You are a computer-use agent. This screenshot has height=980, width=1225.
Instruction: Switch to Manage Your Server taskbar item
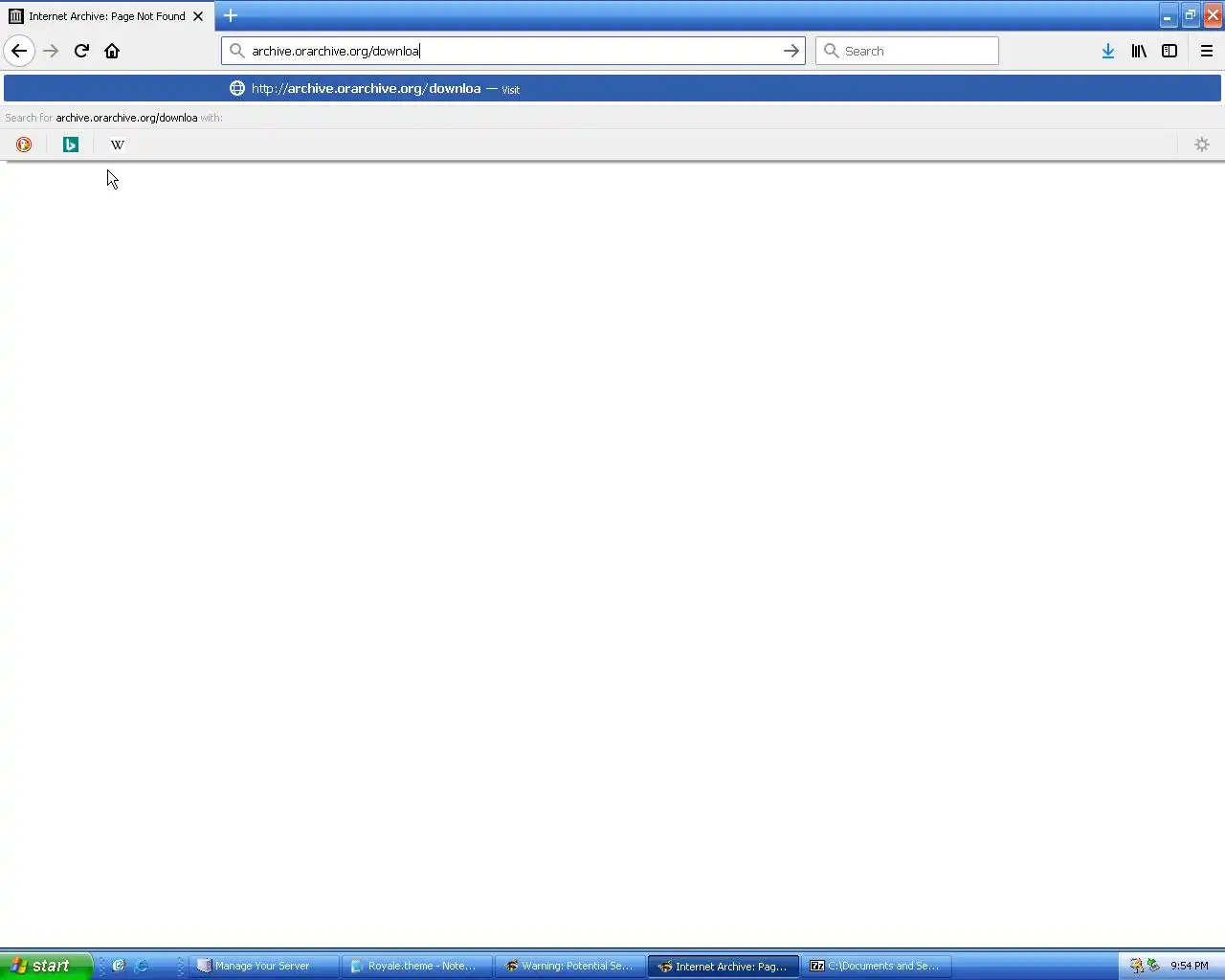264,966
